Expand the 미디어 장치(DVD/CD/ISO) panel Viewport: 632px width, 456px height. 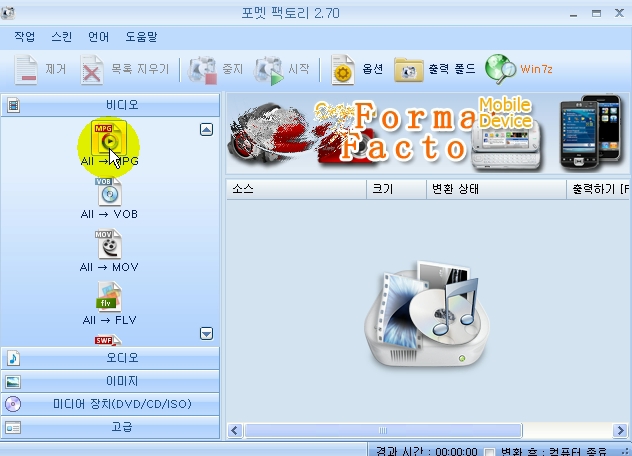110,404
